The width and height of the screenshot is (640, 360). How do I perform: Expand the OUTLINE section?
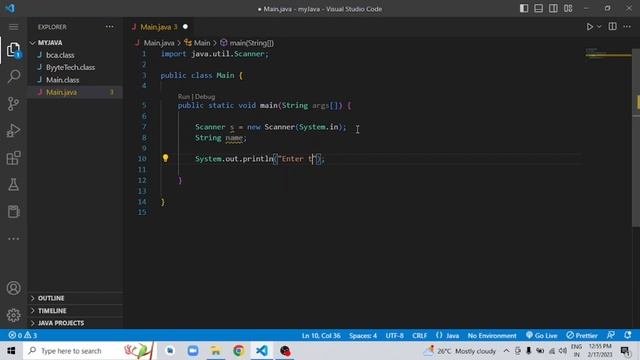click(75, 298)
